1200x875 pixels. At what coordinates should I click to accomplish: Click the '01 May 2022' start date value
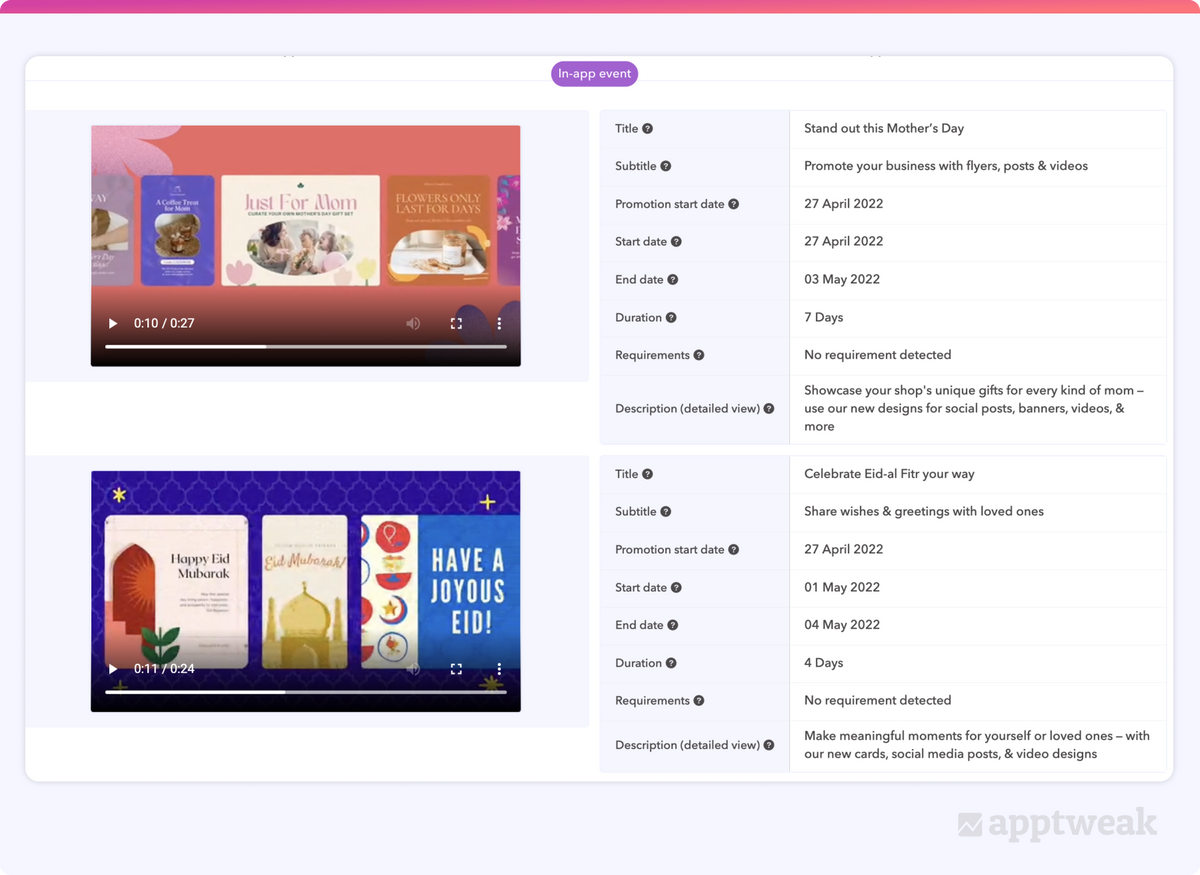(x=842, y=588)
